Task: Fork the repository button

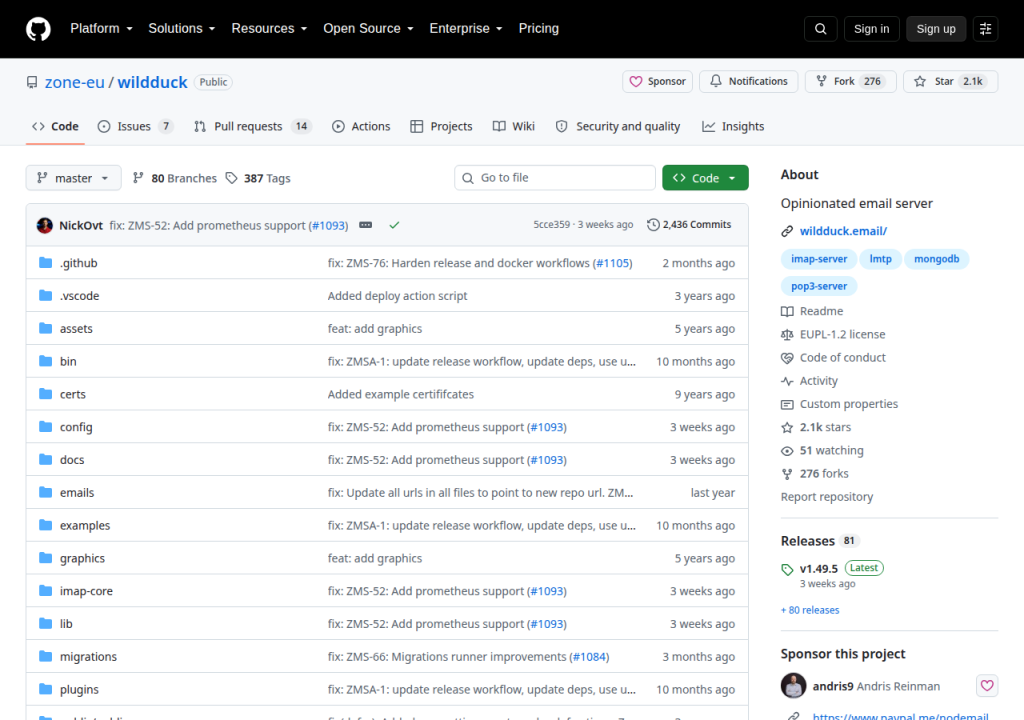Action: coord(850,82)
